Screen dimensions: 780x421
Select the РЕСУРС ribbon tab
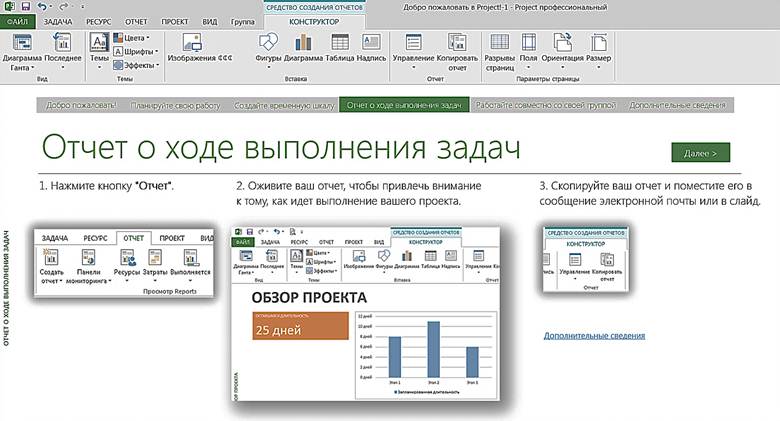tap(100, 20)
